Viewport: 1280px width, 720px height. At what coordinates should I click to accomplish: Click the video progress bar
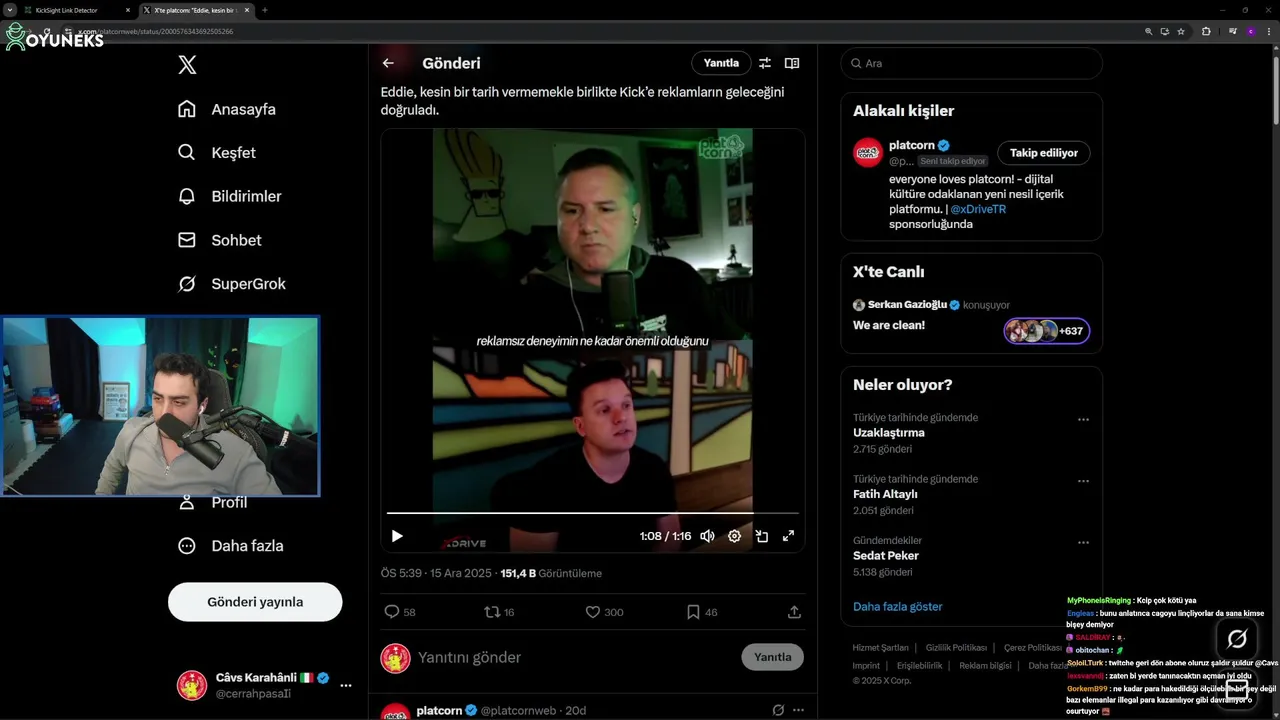click(592, 513)
